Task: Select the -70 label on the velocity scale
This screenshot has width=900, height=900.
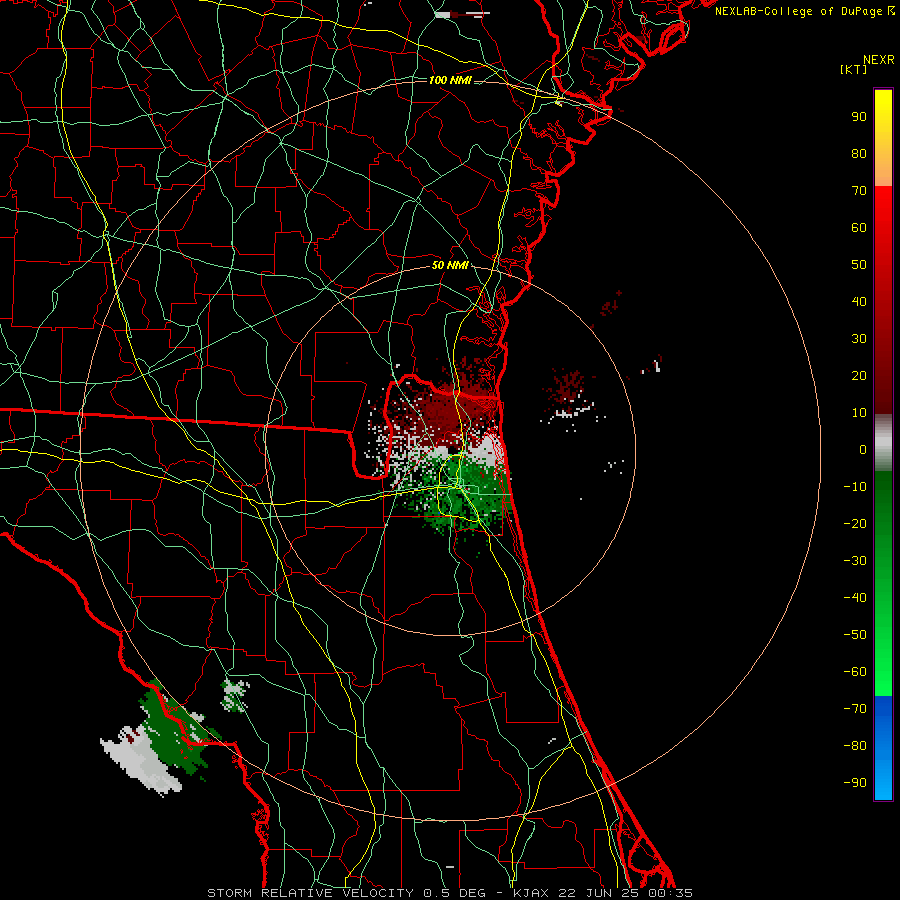Action: [x=855, y=709]
